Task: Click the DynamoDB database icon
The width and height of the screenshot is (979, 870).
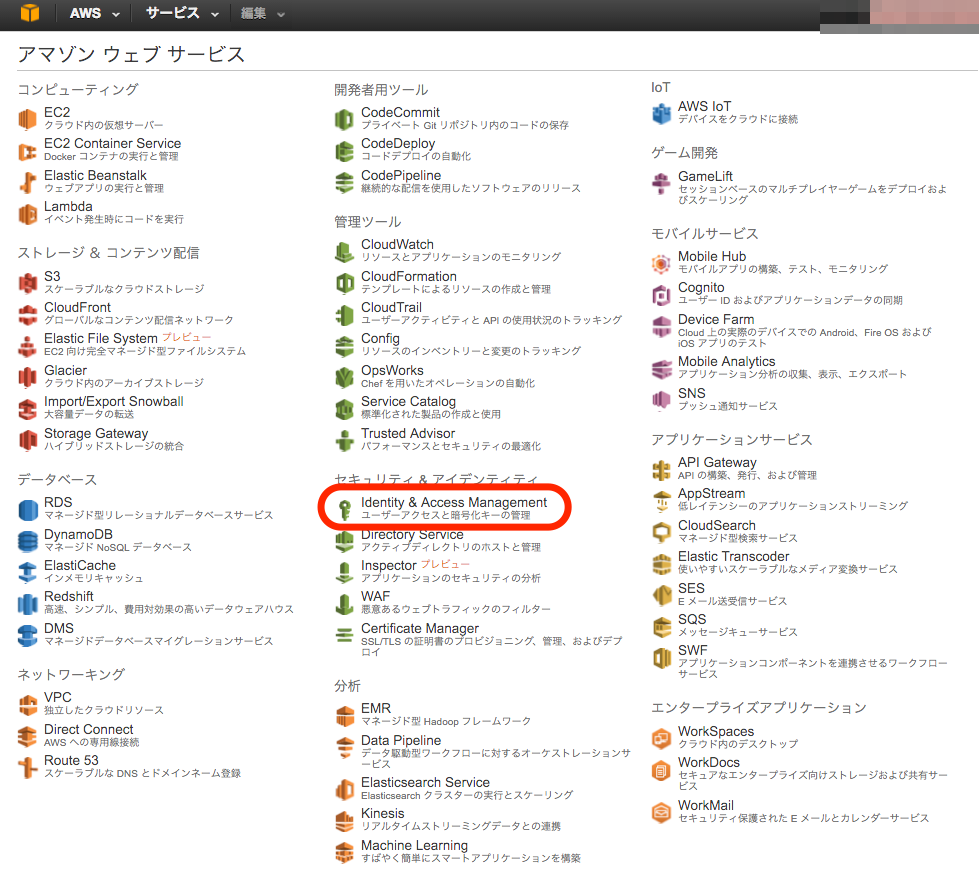Action: [30, 541]
